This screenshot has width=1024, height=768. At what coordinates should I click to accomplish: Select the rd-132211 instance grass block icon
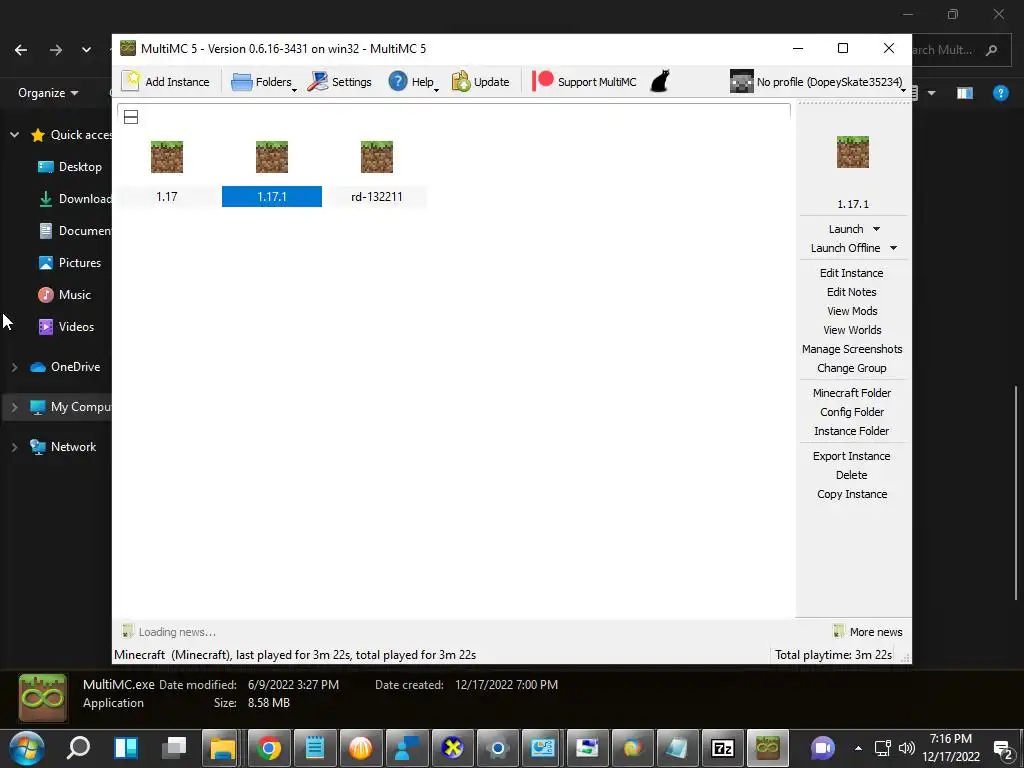pos(377,157)
